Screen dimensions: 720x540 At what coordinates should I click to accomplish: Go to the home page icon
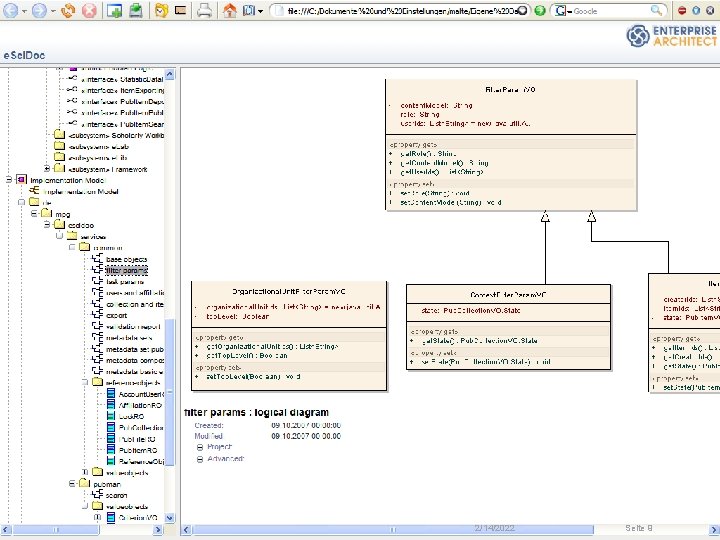point(231,12)
